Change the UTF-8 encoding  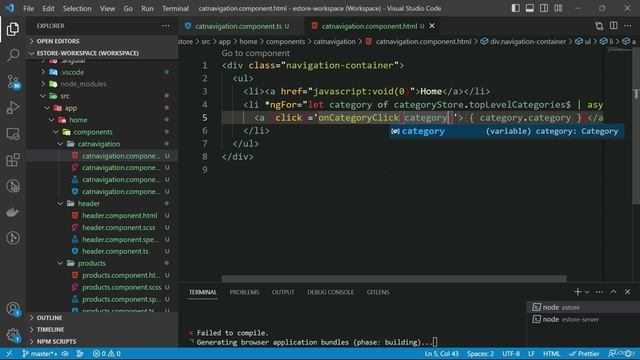click(511, 353)
